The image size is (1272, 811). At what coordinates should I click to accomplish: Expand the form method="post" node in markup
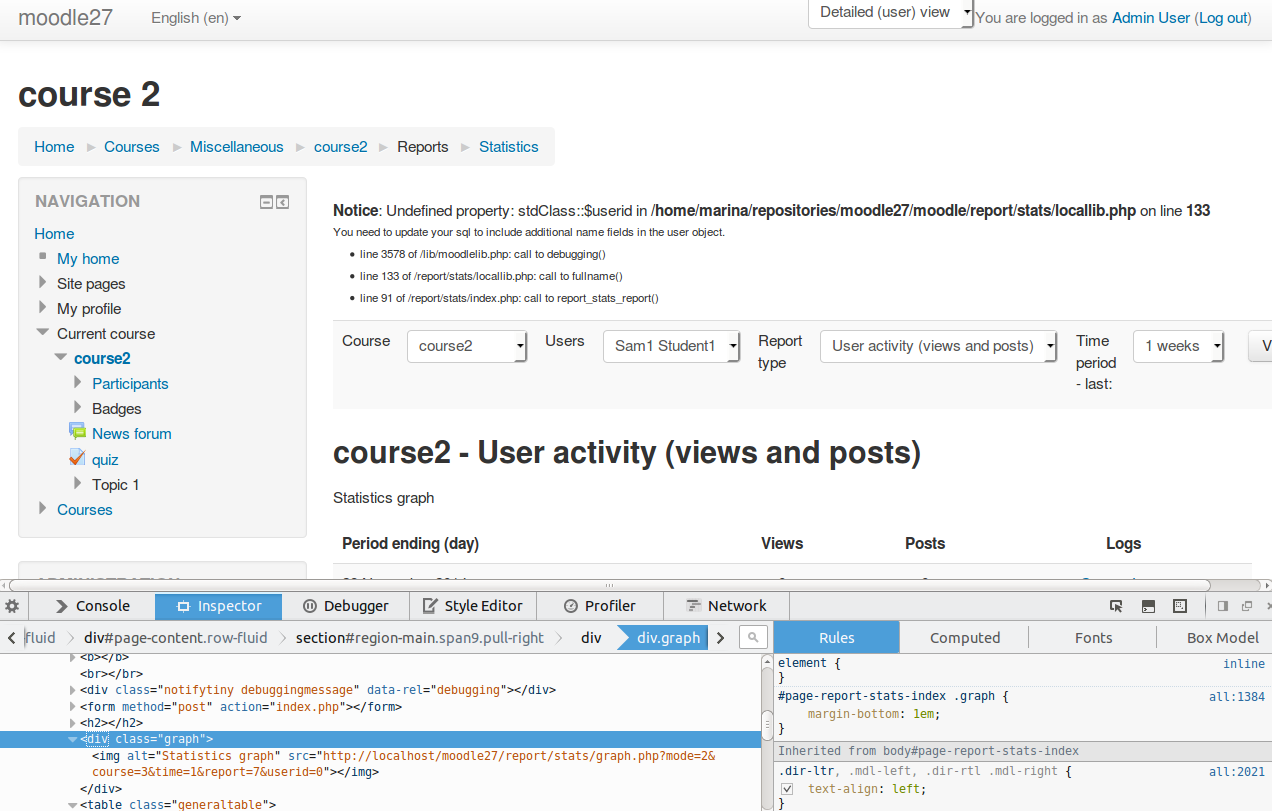point(72,707)
